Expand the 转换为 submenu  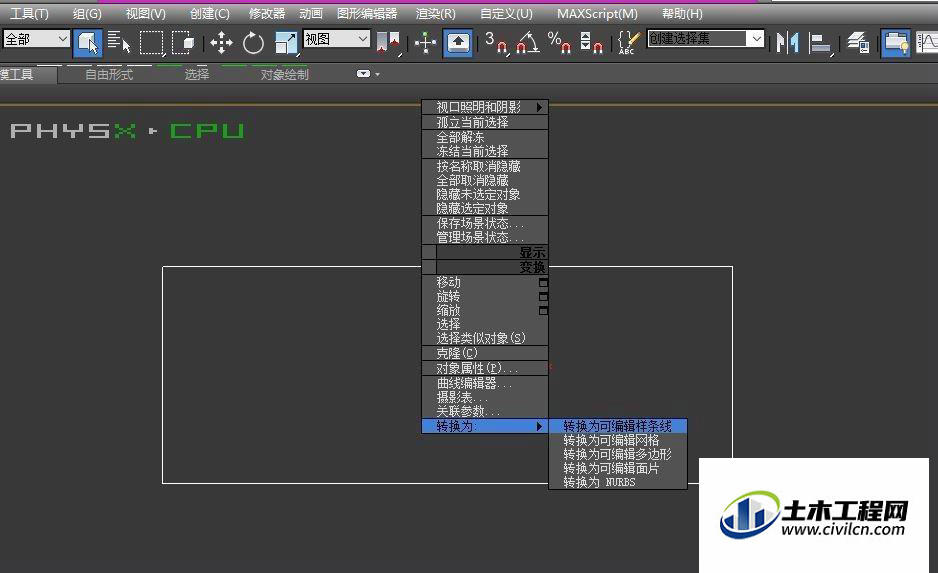point(485,426)
